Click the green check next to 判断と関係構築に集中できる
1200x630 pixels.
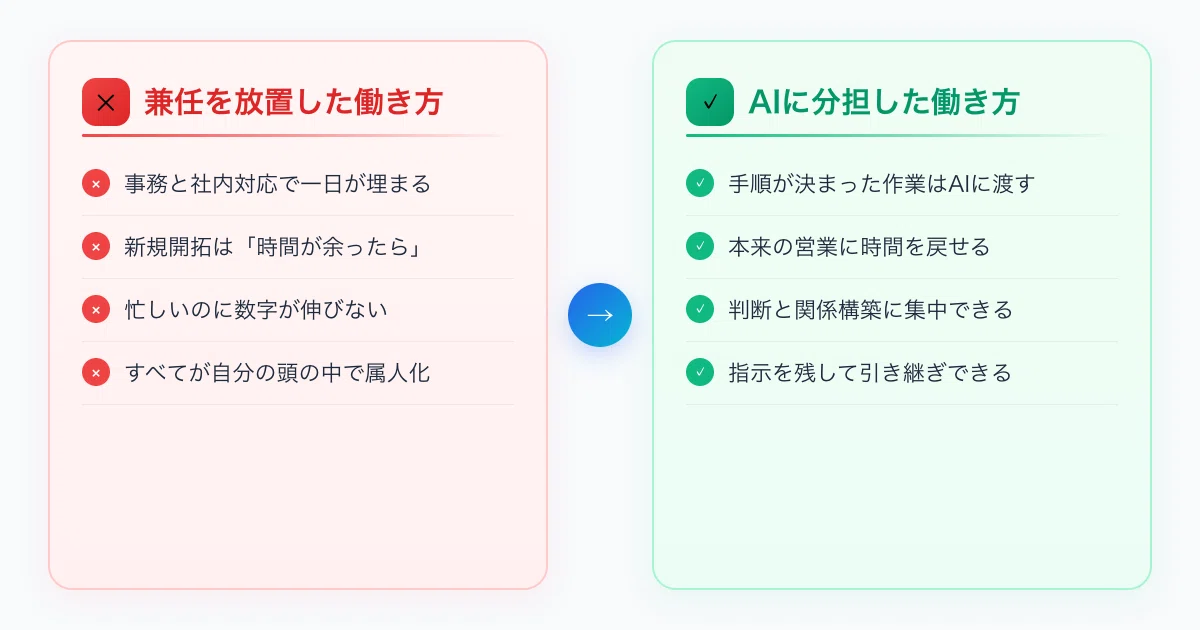[x=700, y=310]
